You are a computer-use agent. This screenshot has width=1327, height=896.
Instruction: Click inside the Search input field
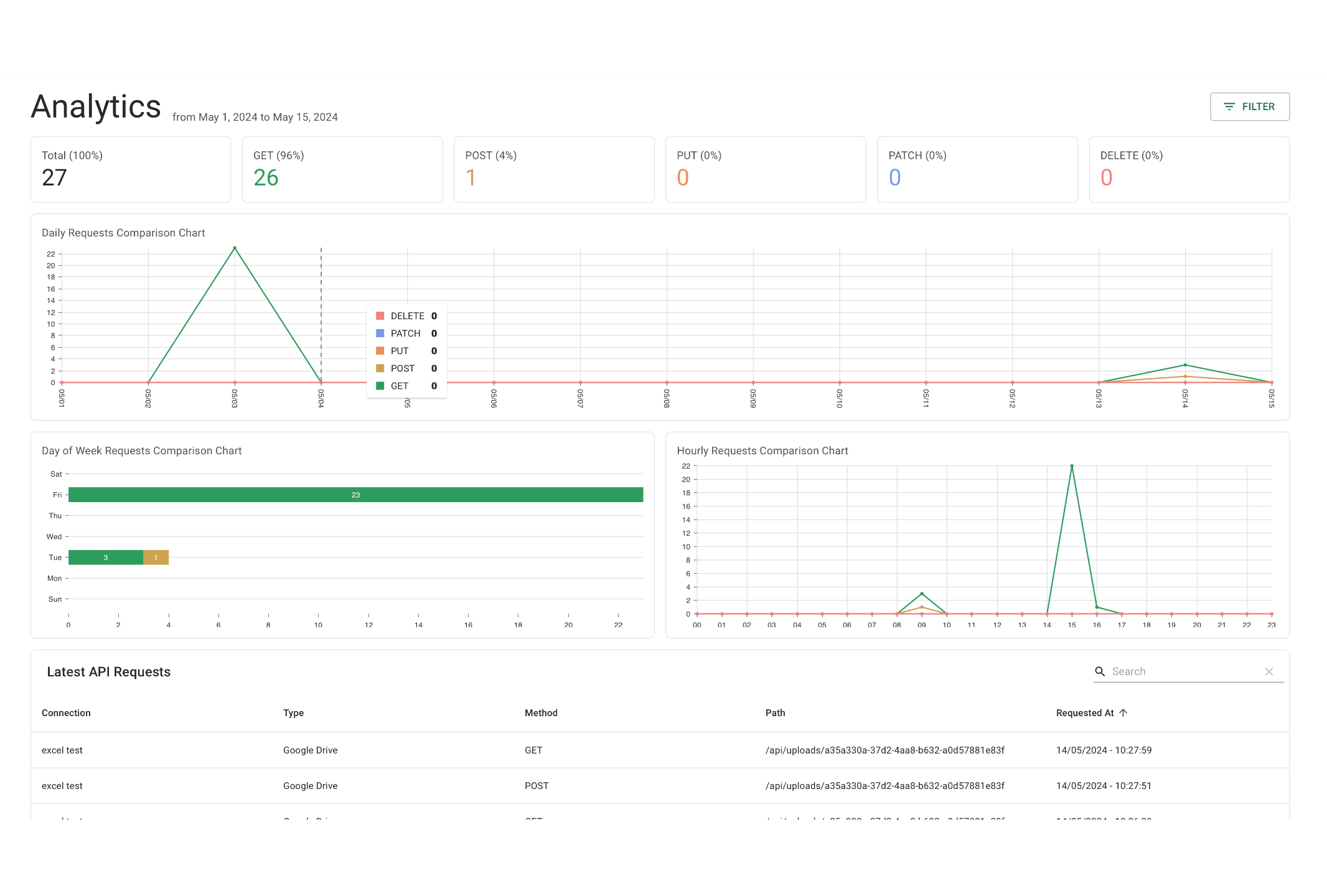pos(1170,671)
